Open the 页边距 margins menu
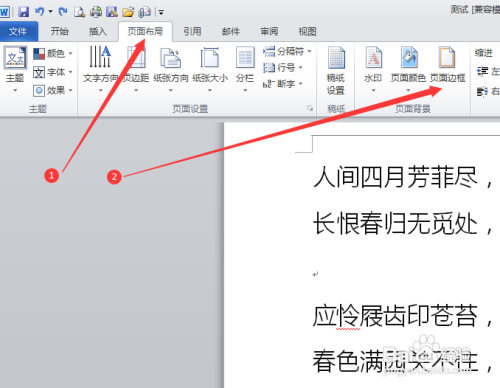The height and width of the screenshot is (388, 500). pyautogui.click(x=136, y=69)
